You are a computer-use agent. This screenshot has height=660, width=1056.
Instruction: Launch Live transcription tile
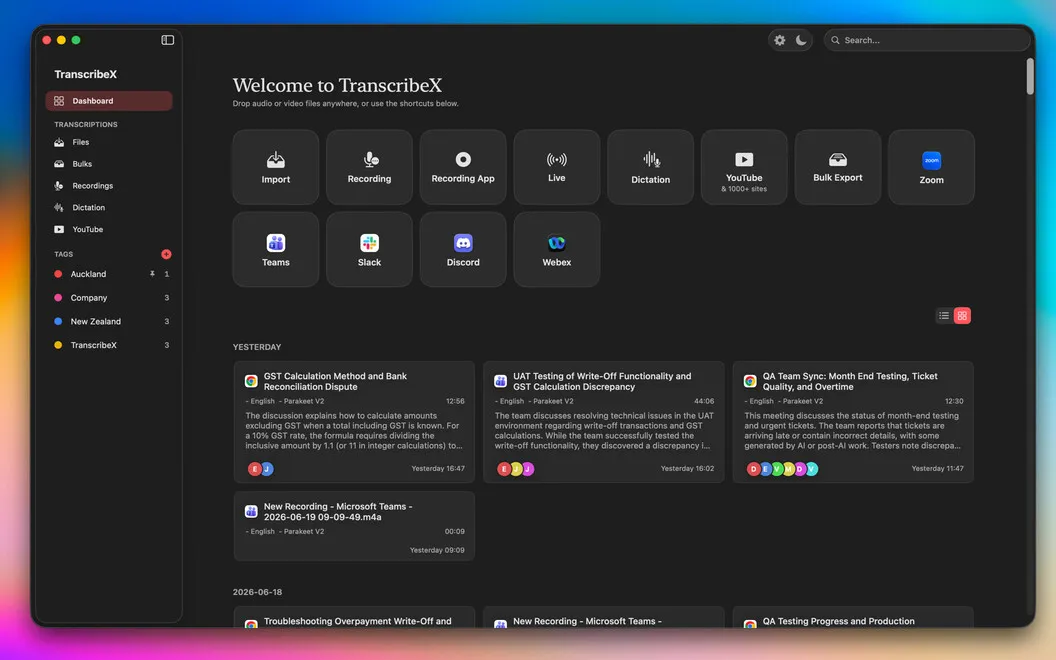pyautogui.click(x=556, y=167)
